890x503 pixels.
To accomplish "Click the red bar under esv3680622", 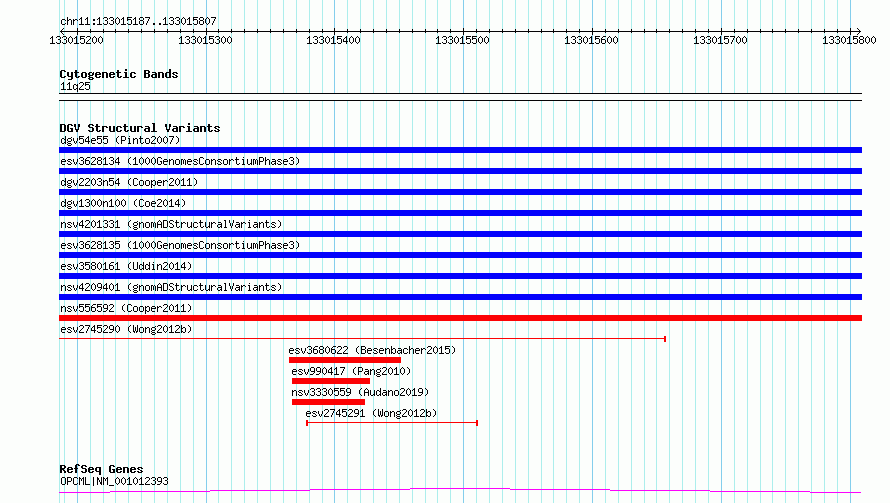I will [345, 360].
